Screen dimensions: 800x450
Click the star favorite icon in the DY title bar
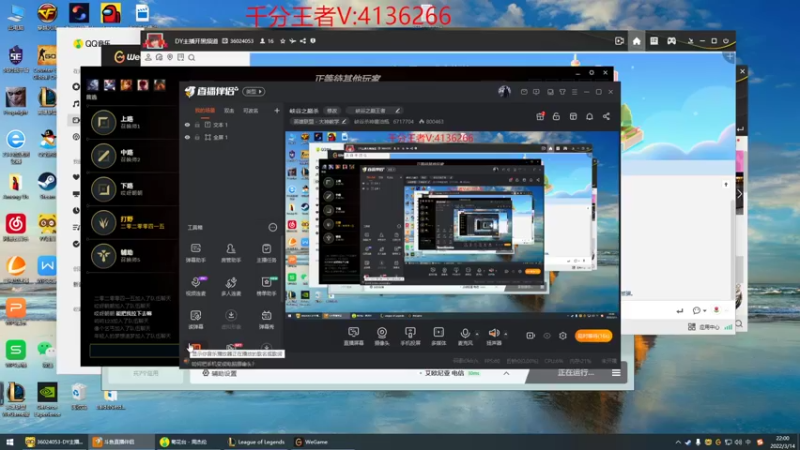pyautogui.click(x=283, y=41)
